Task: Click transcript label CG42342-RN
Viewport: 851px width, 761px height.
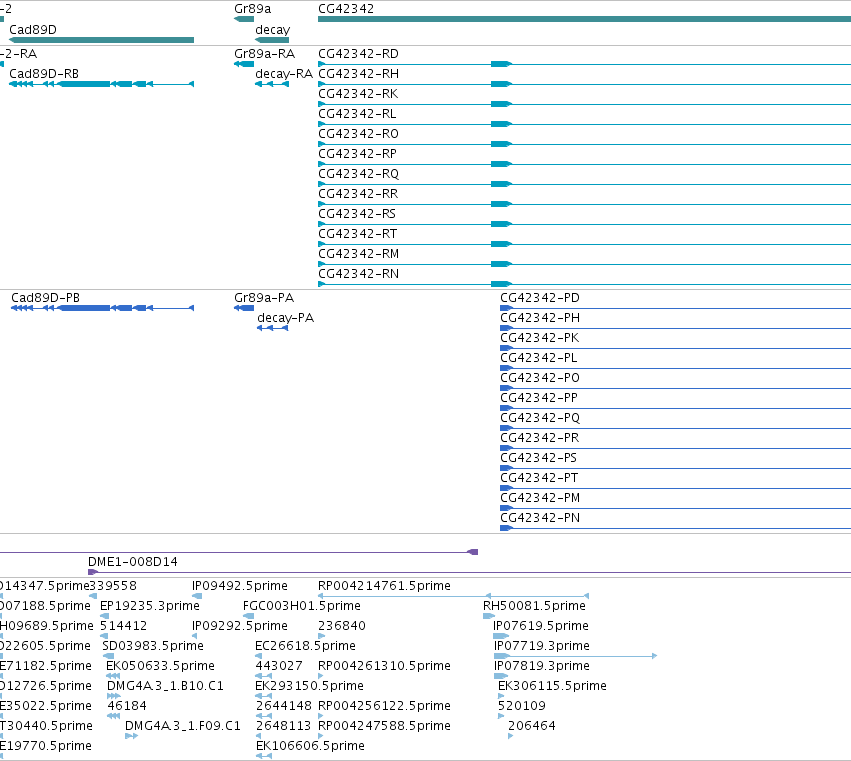Action: [x=358, y=274]
